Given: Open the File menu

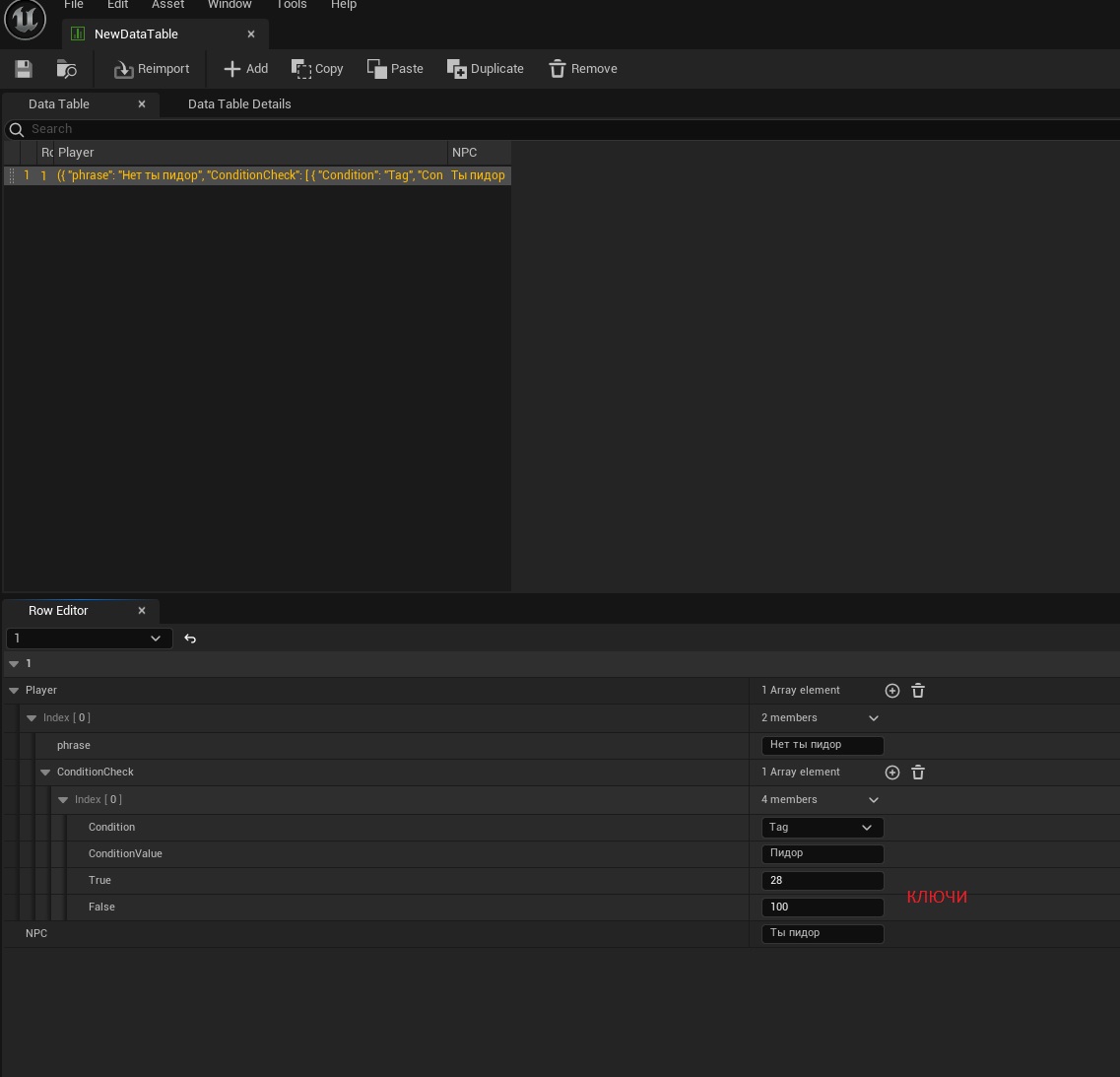Looking at the screenshot, I should coord(74,5).
